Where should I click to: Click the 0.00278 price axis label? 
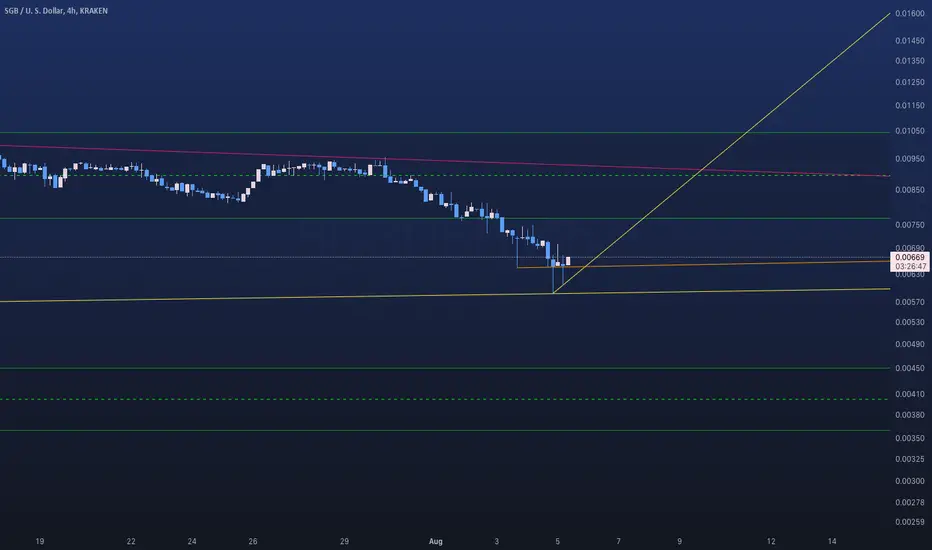tap(909, 502)
